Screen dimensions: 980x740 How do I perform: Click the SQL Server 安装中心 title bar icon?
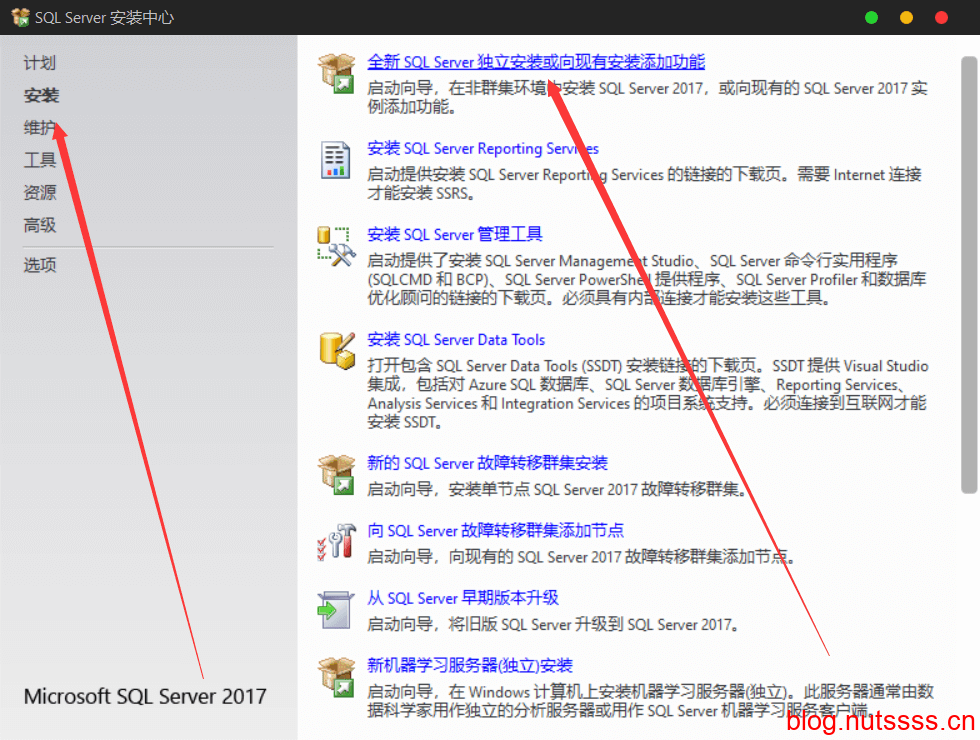click(21, 17)
